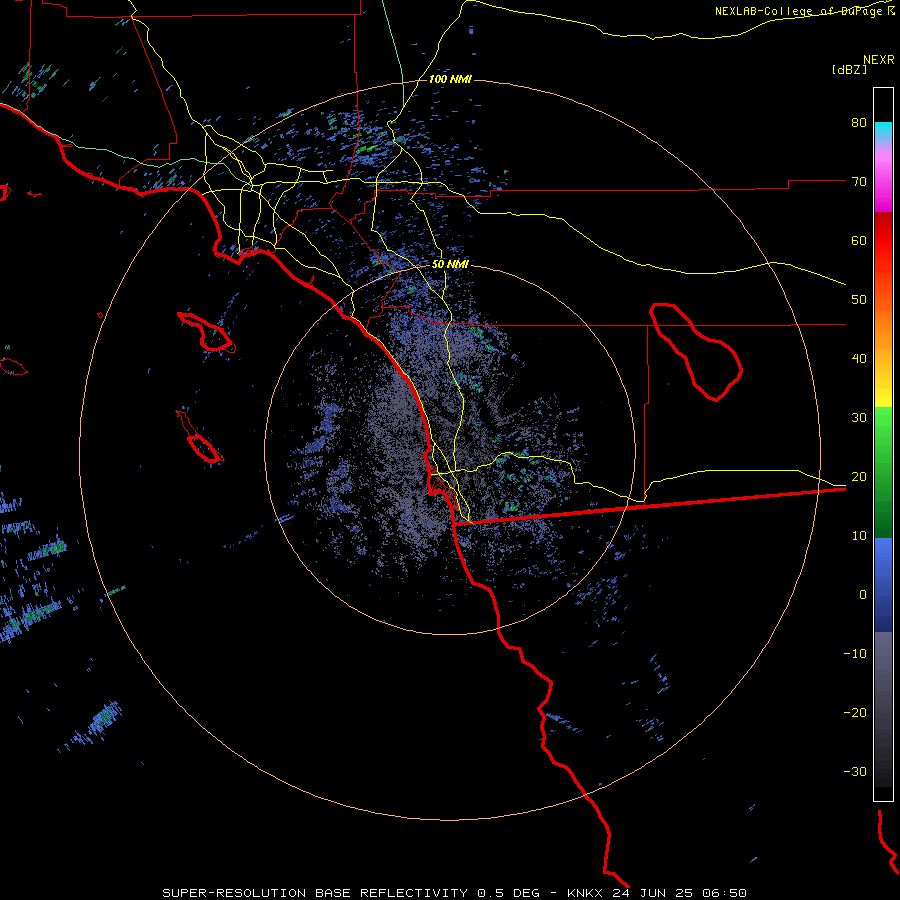The image size is (900, 900).
Task: Click the Salton Sea outline on map
Action: click(x=696, y=352)
